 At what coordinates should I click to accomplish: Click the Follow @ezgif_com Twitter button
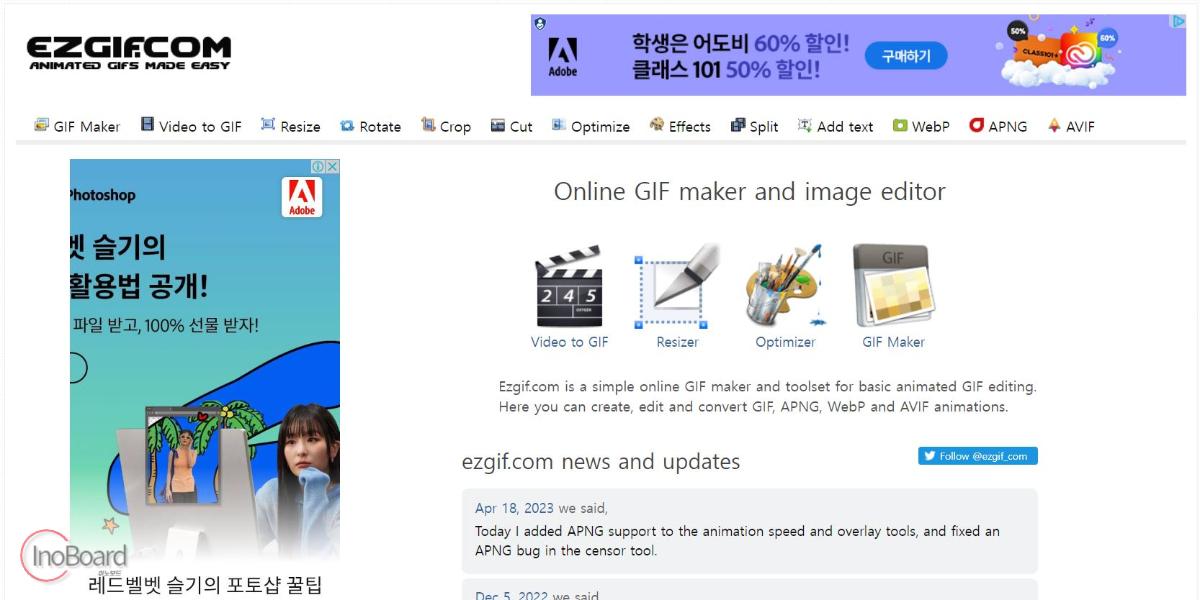[978, 456]
